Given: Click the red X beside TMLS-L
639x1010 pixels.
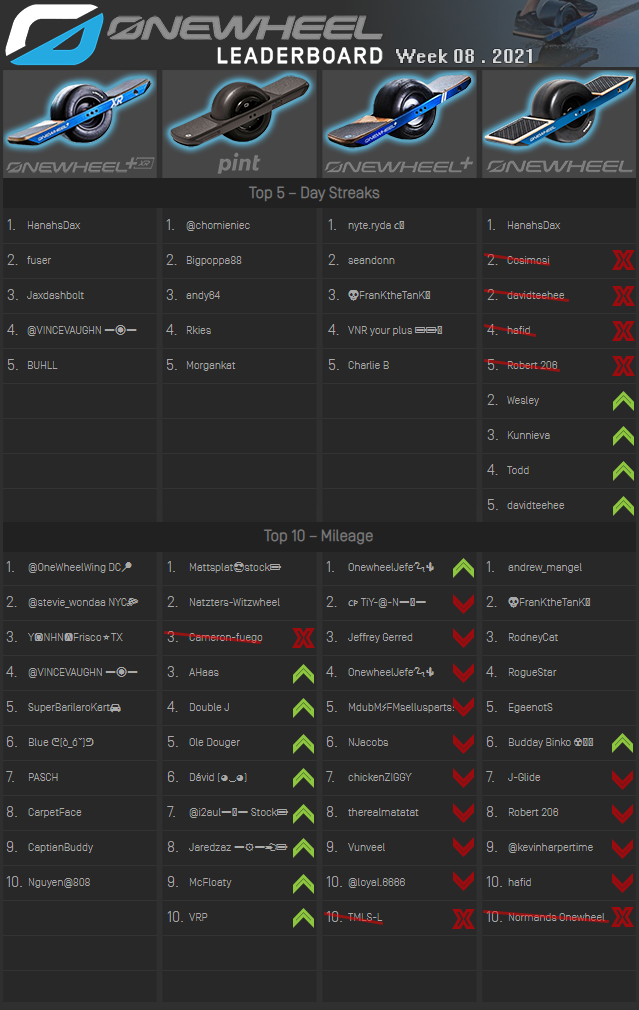Looking at the screenshot, I should pos(462,918).
